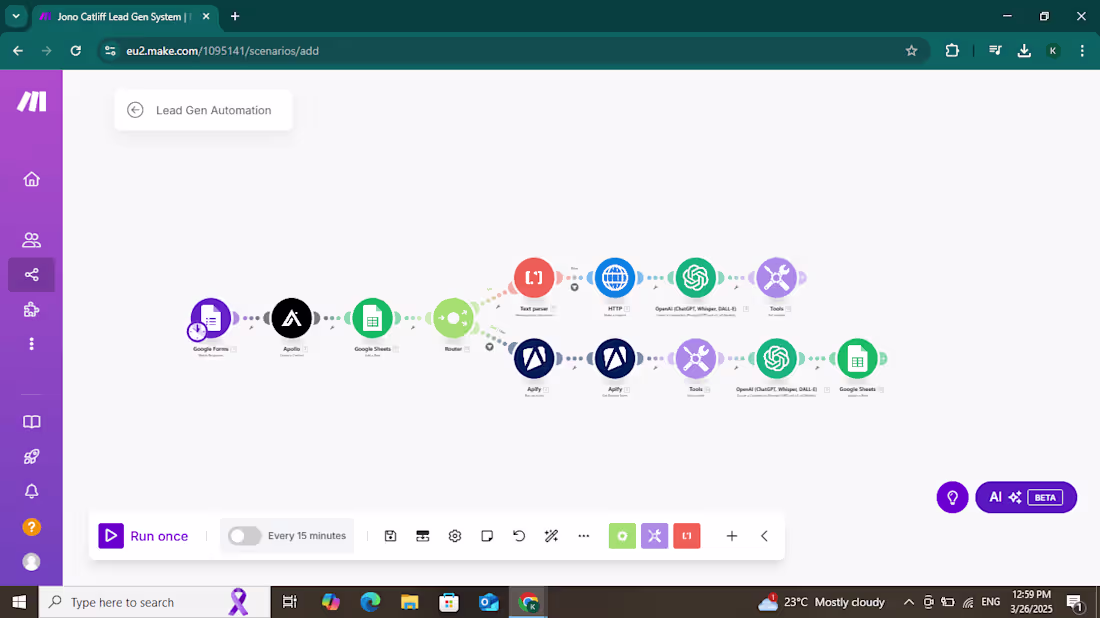Image resolution: width=1100 pixels, height=618 pixels.
Task: Open Scenarios in the left sidebar
Action: 32,275
